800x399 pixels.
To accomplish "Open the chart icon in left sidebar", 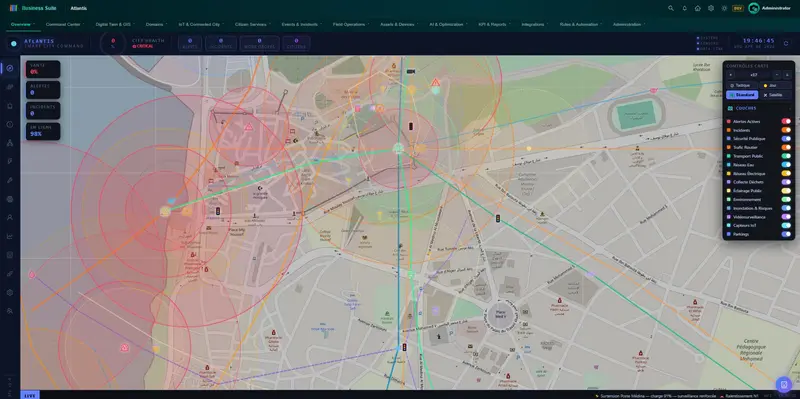I will pos(10,236).
